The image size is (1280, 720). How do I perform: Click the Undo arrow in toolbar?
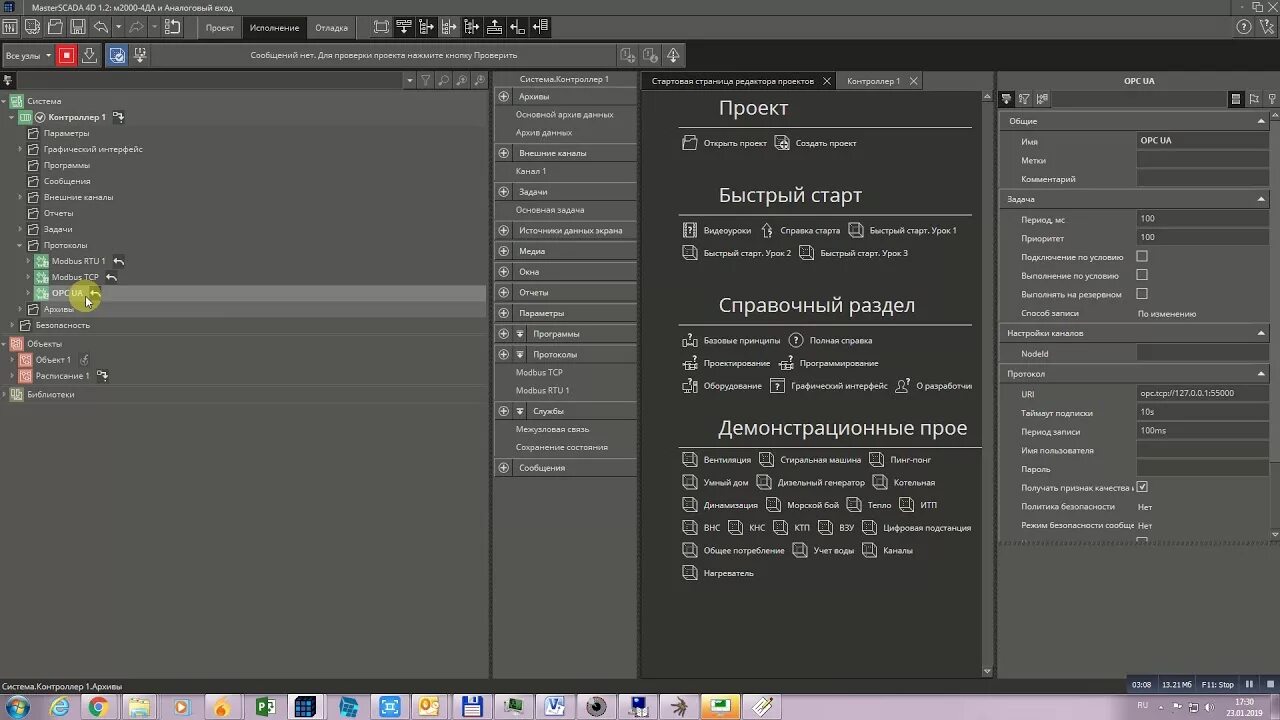101,27
